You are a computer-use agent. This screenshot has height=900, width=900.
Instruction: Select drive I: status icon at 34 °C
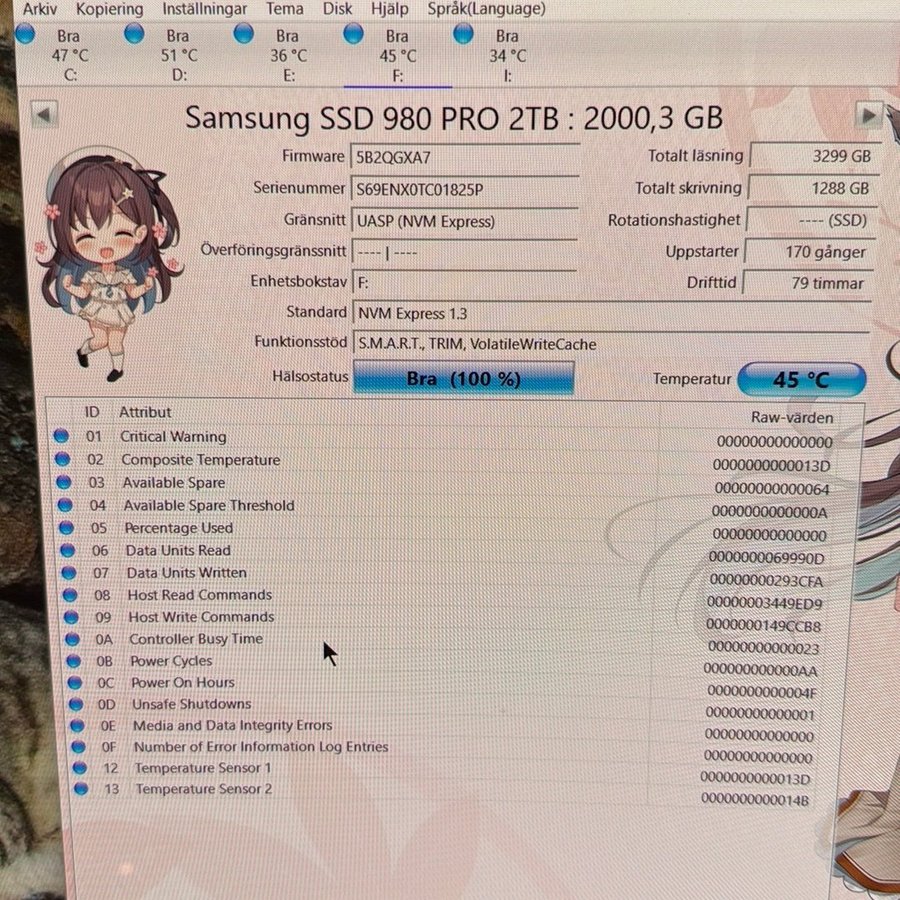tap(462, 35)
